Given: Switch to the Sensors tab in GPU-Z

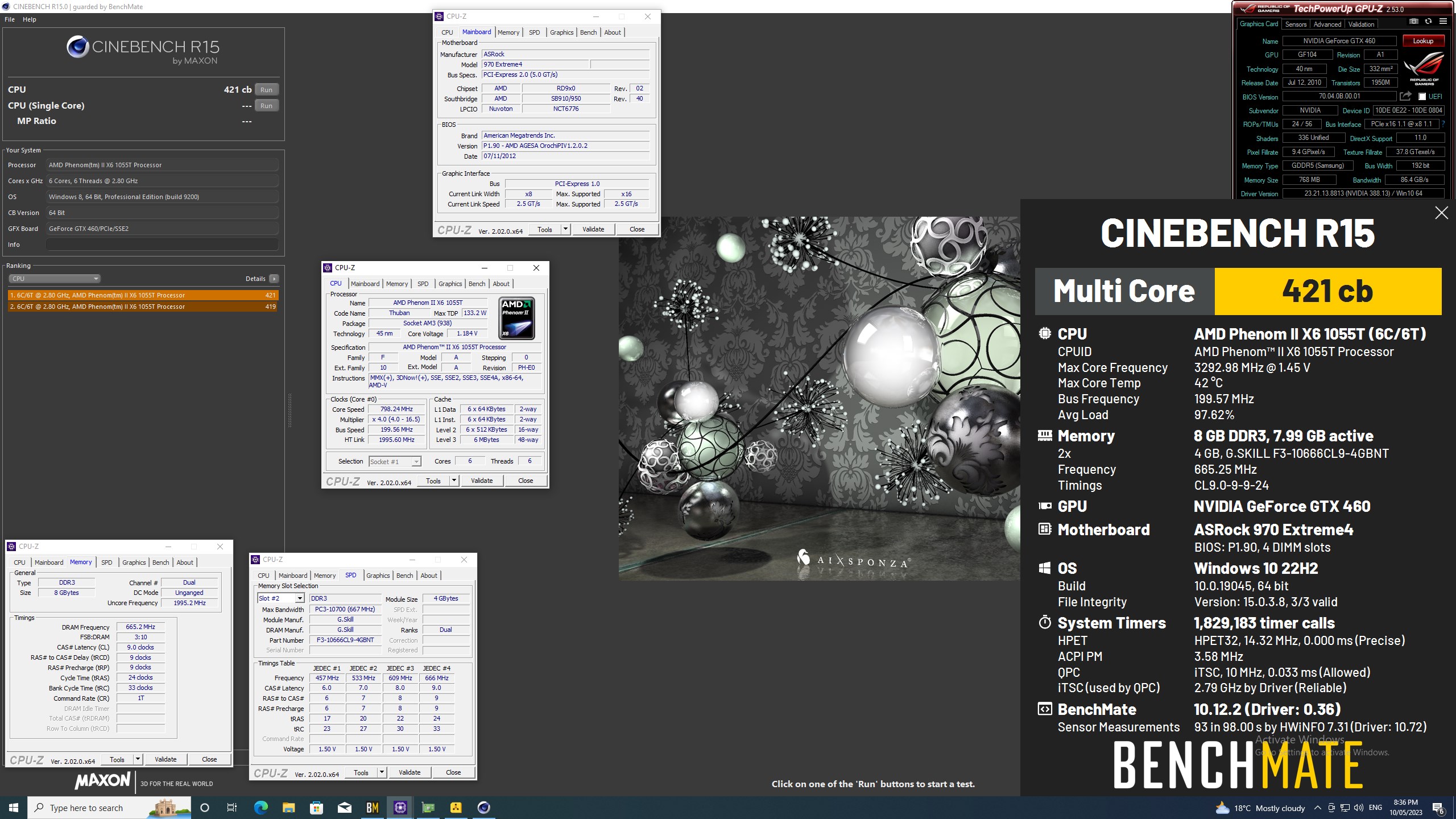Looking at the screenshot, I should 1296,24.
